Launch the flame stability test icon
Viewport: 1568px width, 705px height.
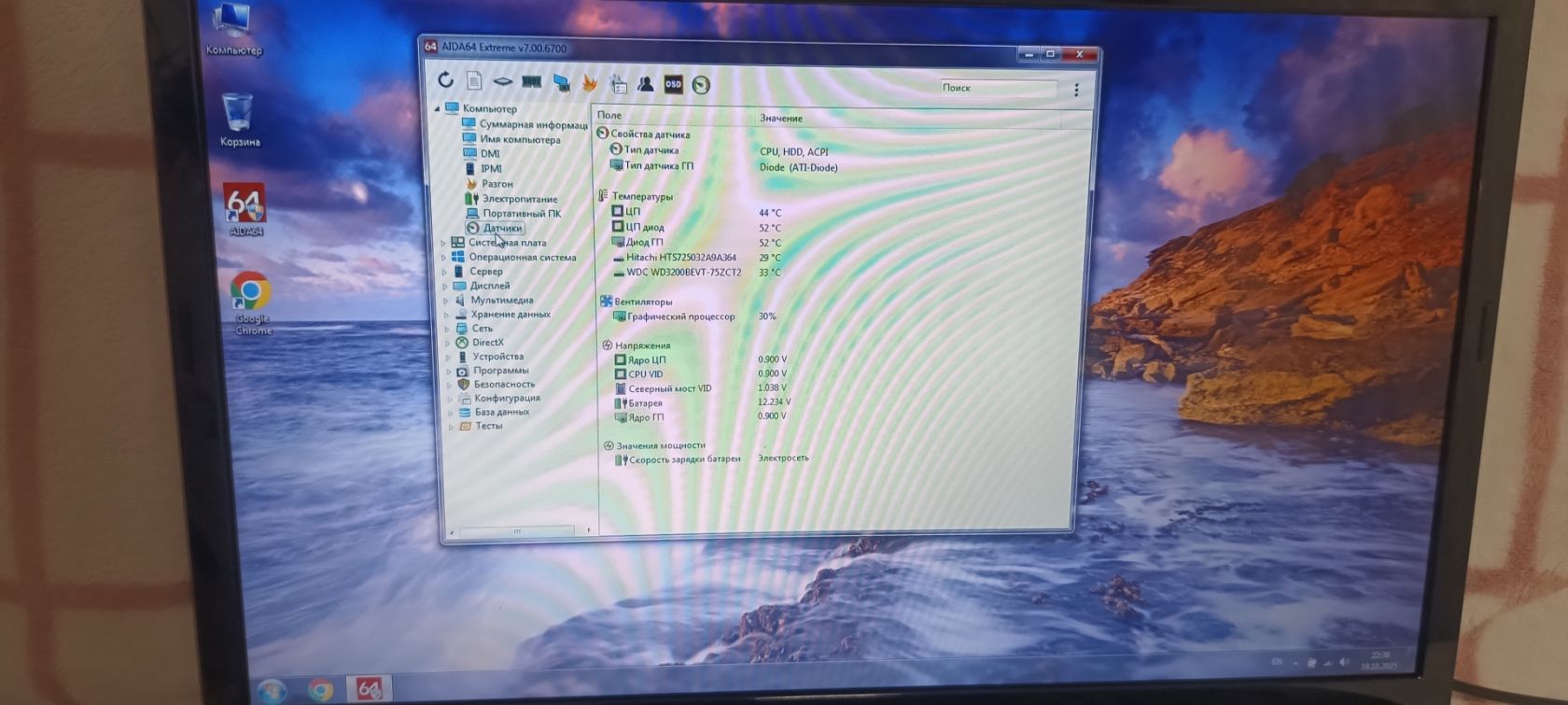click(x=589, y=83)
